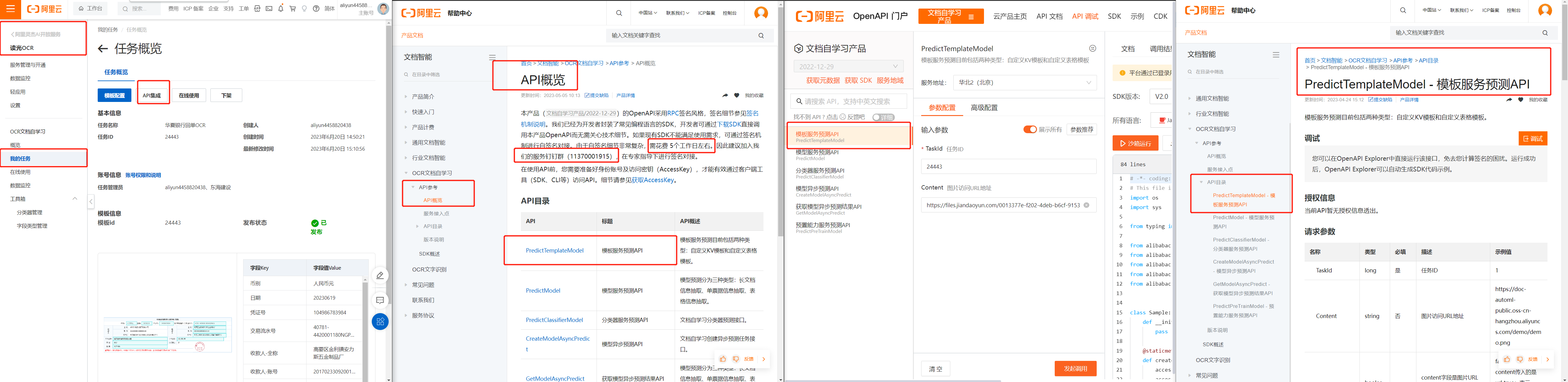
Task: Select 模型服务预测API PredictModel in API list
Action: (x=848, y=155)
